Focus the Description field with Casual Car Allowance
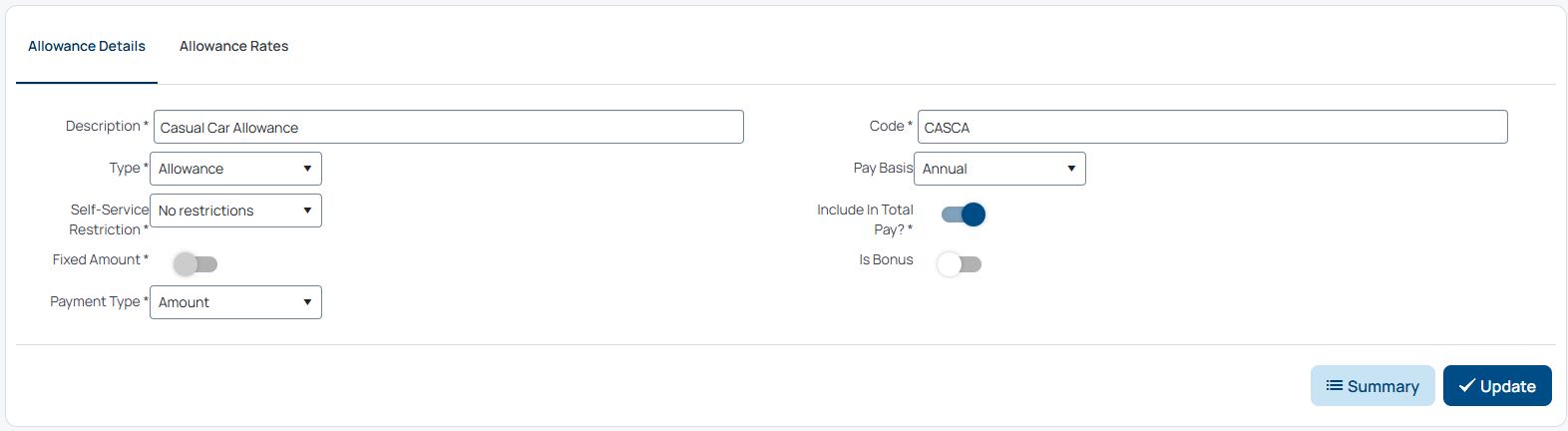The image size is (1568, 431). click(449, 127)
